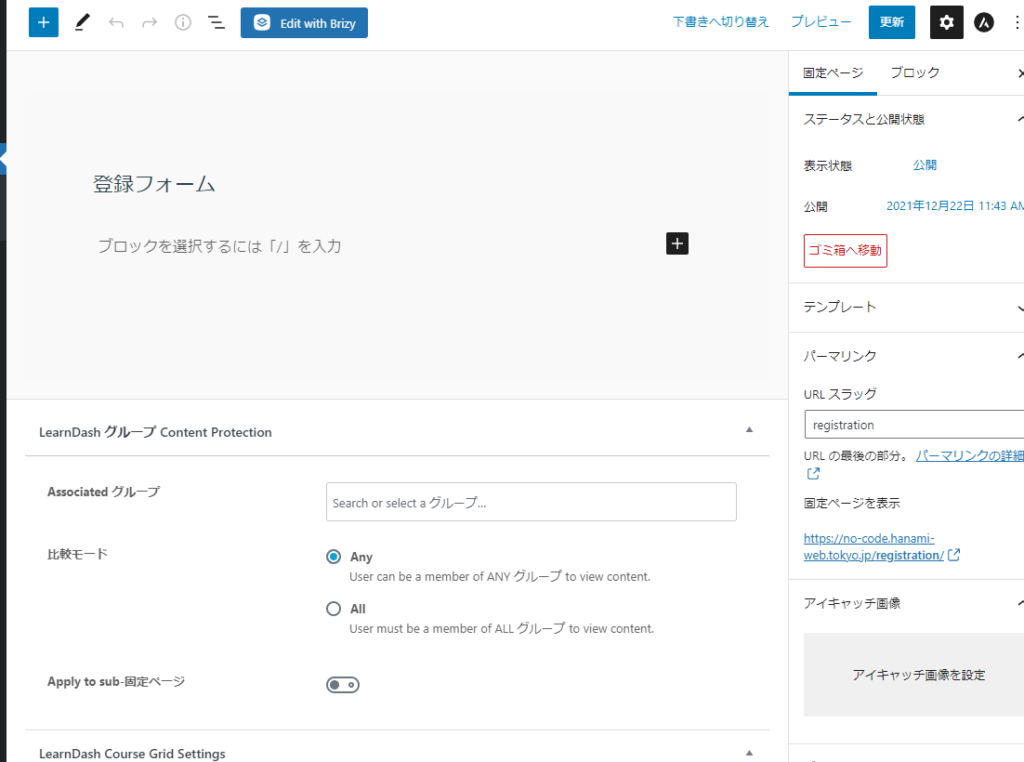The image size is (1024, 762).
Task: Select the 固定ページ tab
Action: pyautogui.click(x=833, y=72)
